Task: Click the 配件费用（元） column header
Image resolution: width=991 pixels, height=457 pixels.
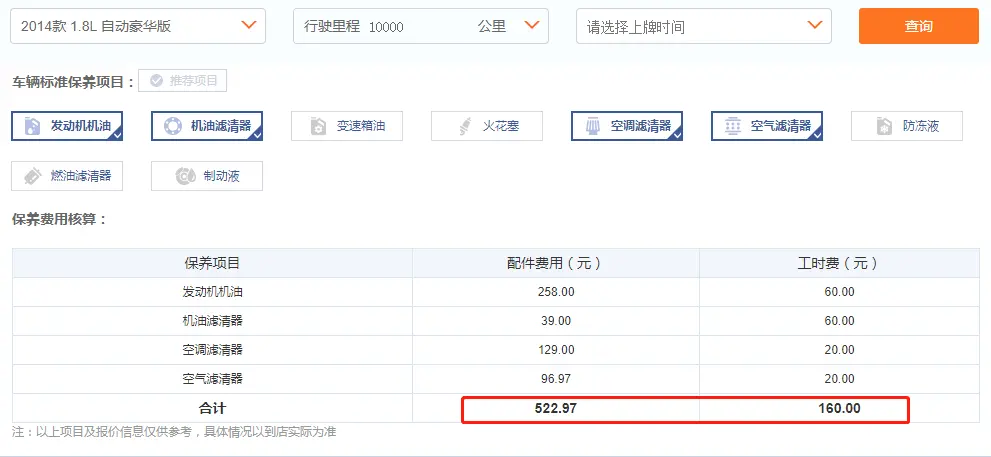Action: click(555, 263)
